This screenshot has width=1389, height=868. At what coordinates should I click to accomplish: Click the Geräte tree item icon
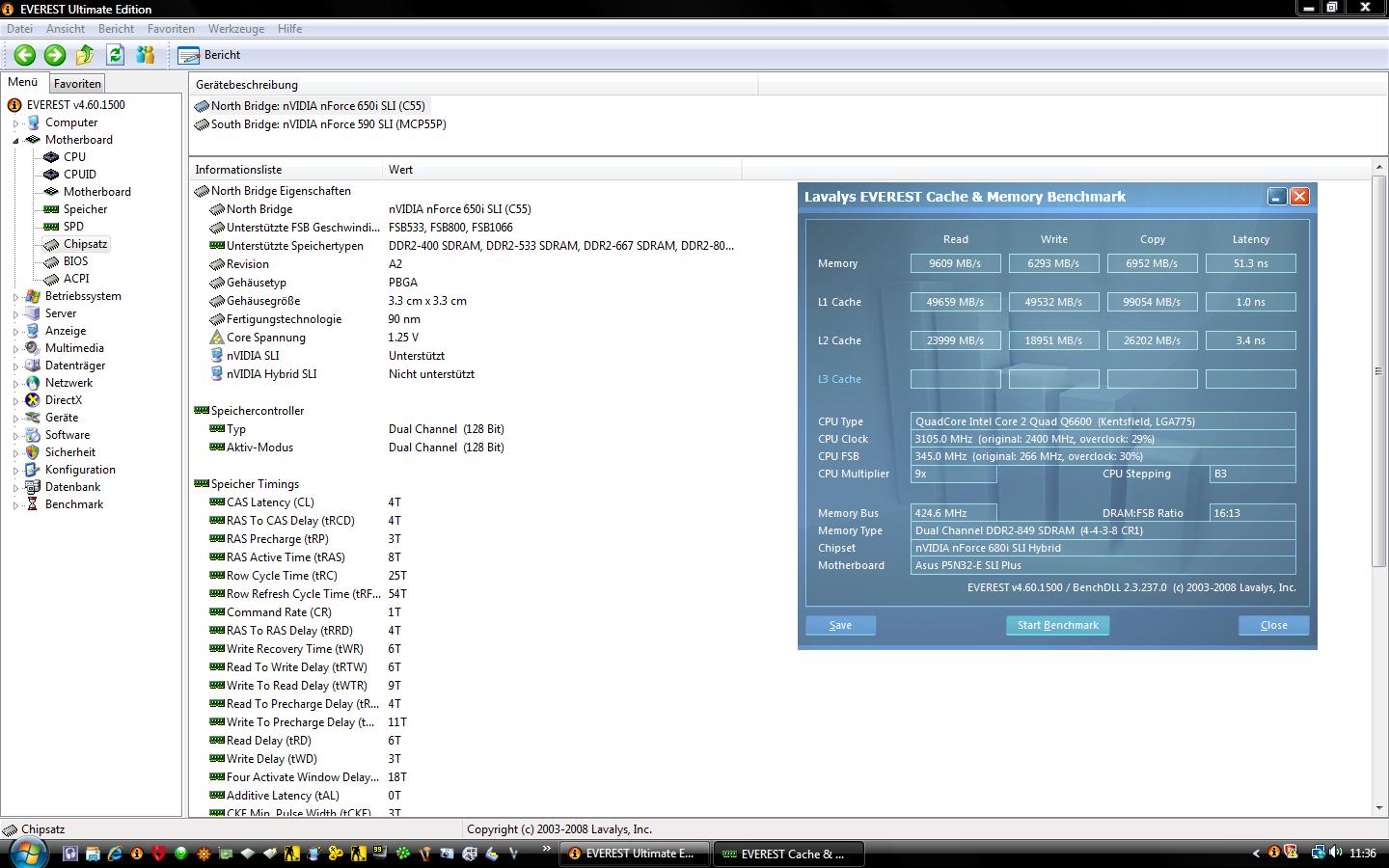click(33, 418)
